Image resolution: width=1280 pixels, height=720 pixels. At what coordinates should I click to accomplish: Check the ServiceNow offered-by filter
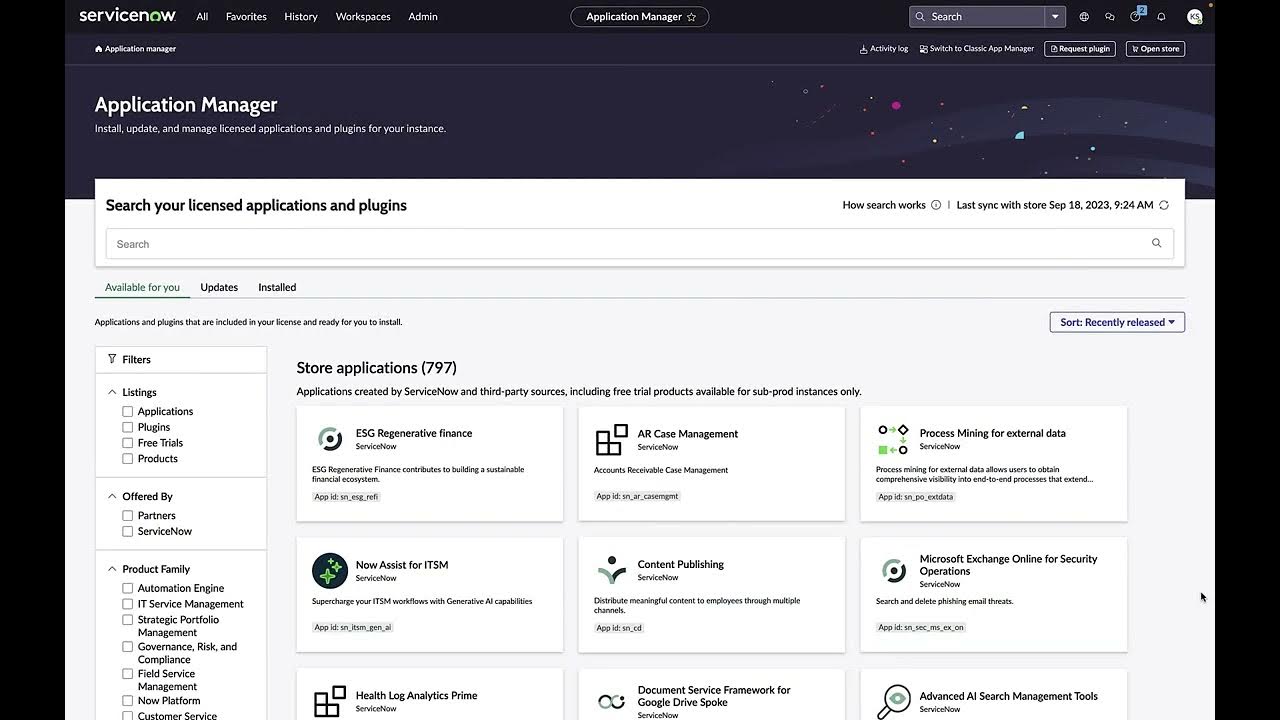(127, 532)
